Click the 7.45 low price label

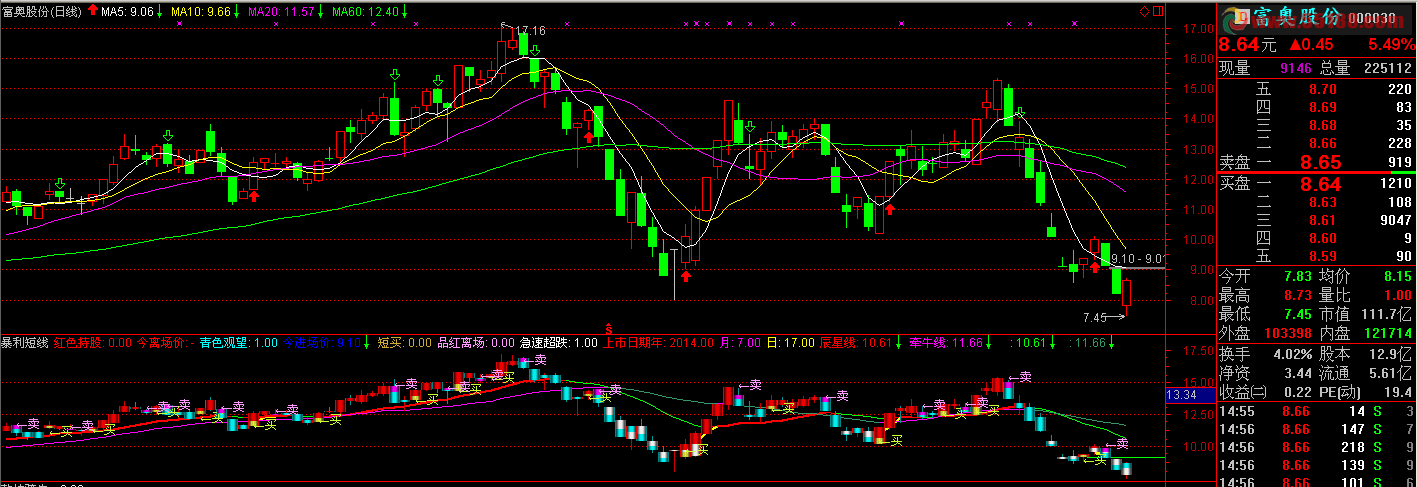[x=1096, y=318]
